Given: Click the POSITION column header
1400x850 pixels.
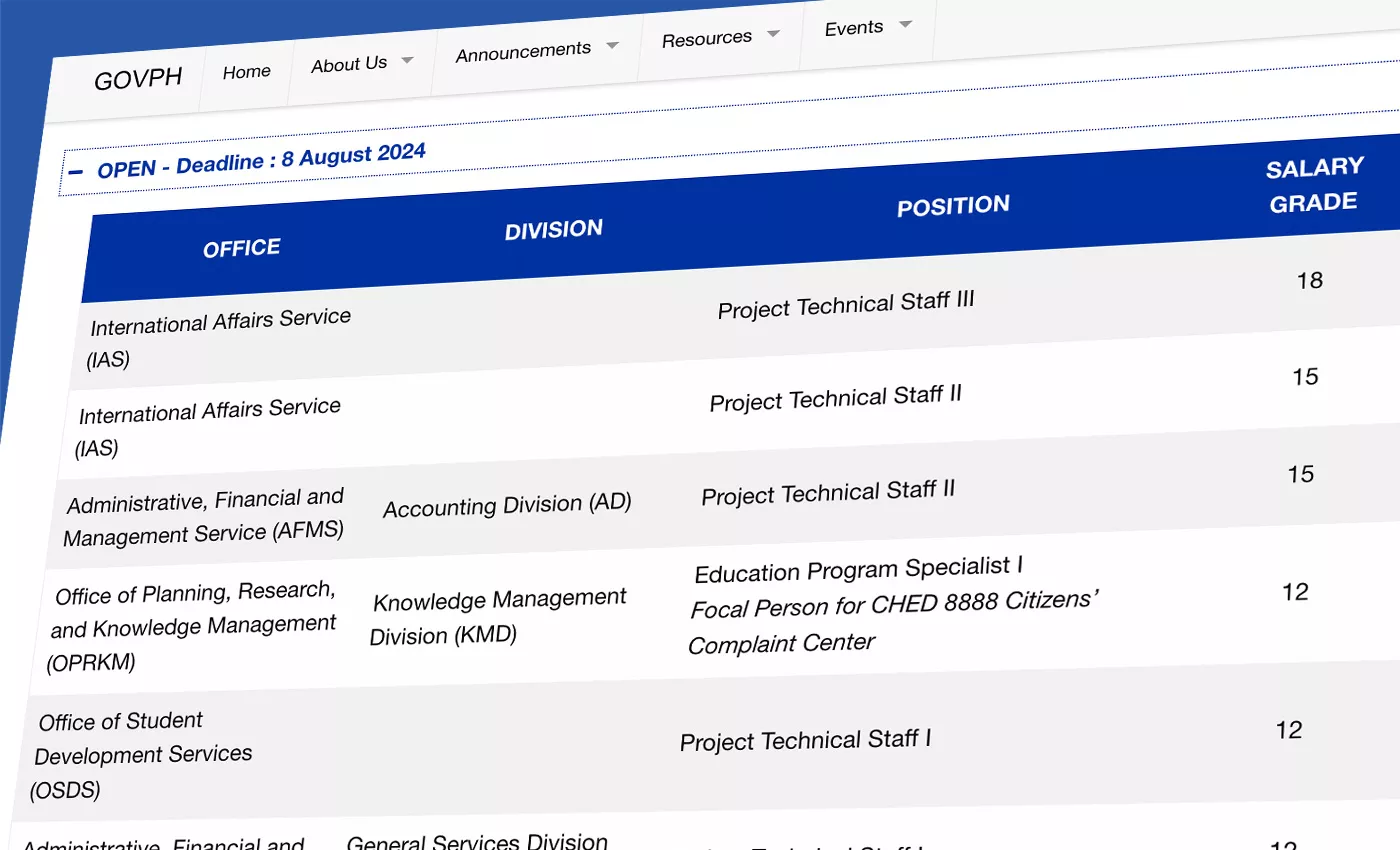Looking at the screenshot, I should 953,205.
